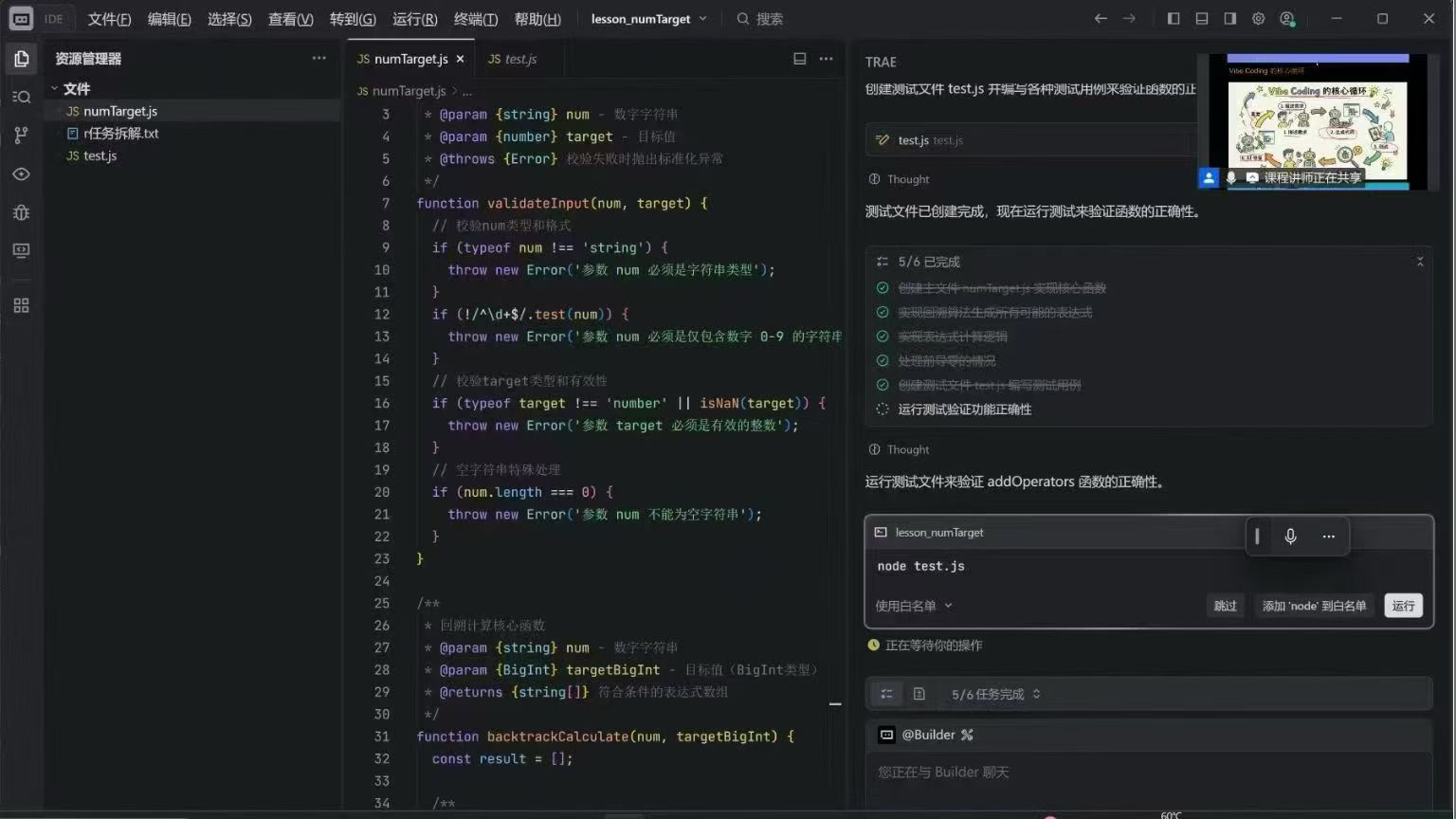This screenshot has height=819, width=1456.
Task: Open the settings gear in title bar
Action: coord(1258,19)
